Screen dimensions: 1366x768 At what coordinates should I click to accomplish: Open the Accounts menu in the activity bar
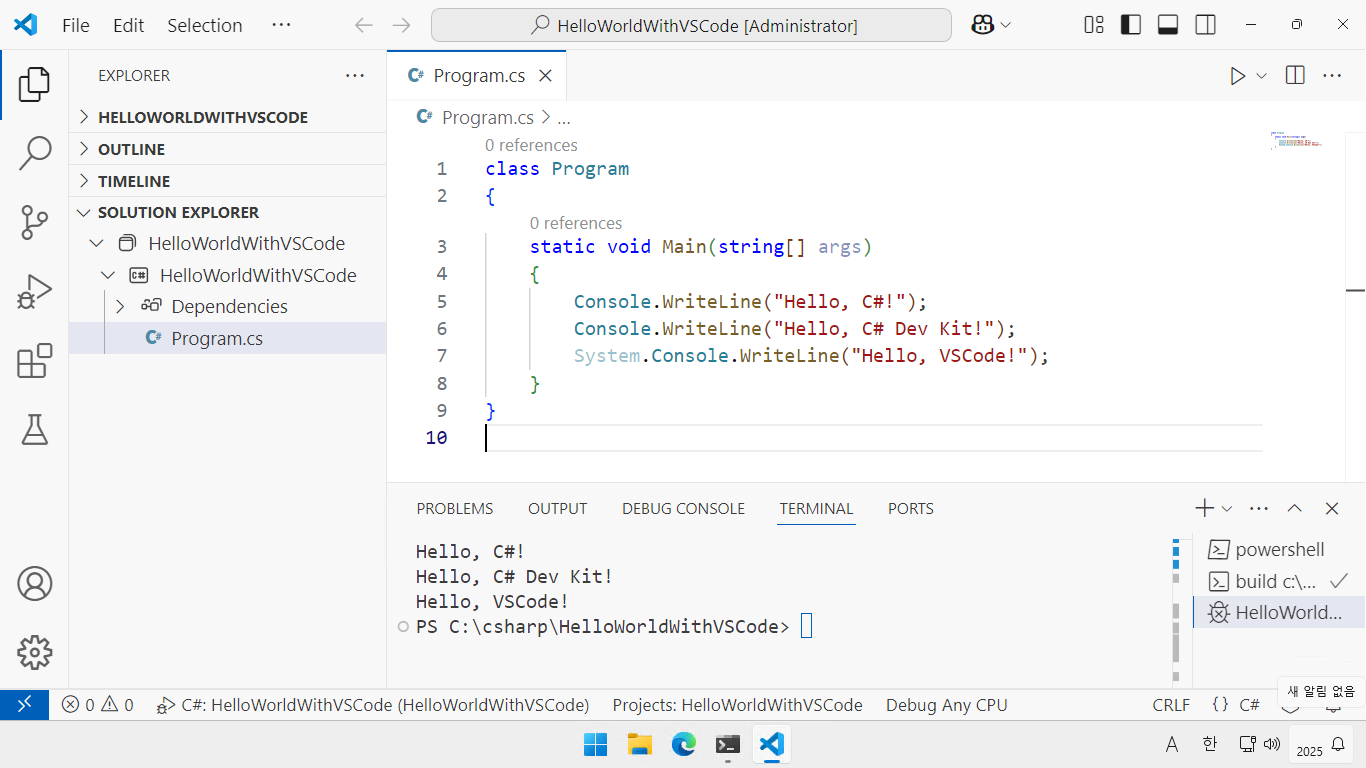point(34,584)
